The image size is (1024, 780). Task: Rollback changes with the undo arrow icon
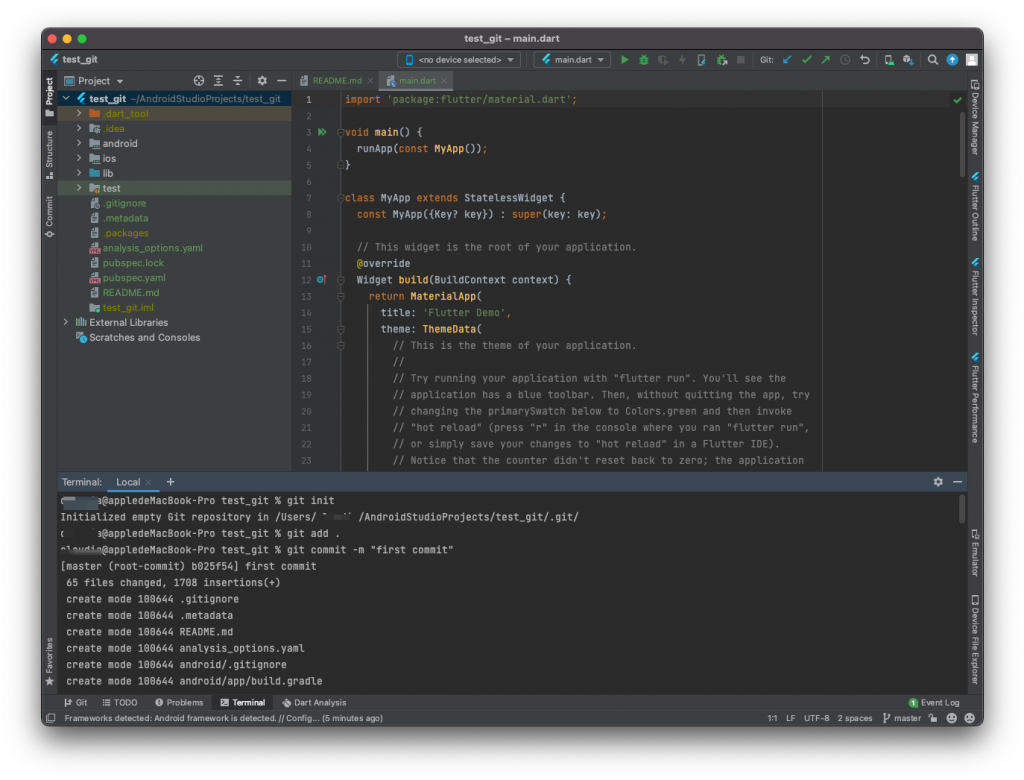pos(865,59)
